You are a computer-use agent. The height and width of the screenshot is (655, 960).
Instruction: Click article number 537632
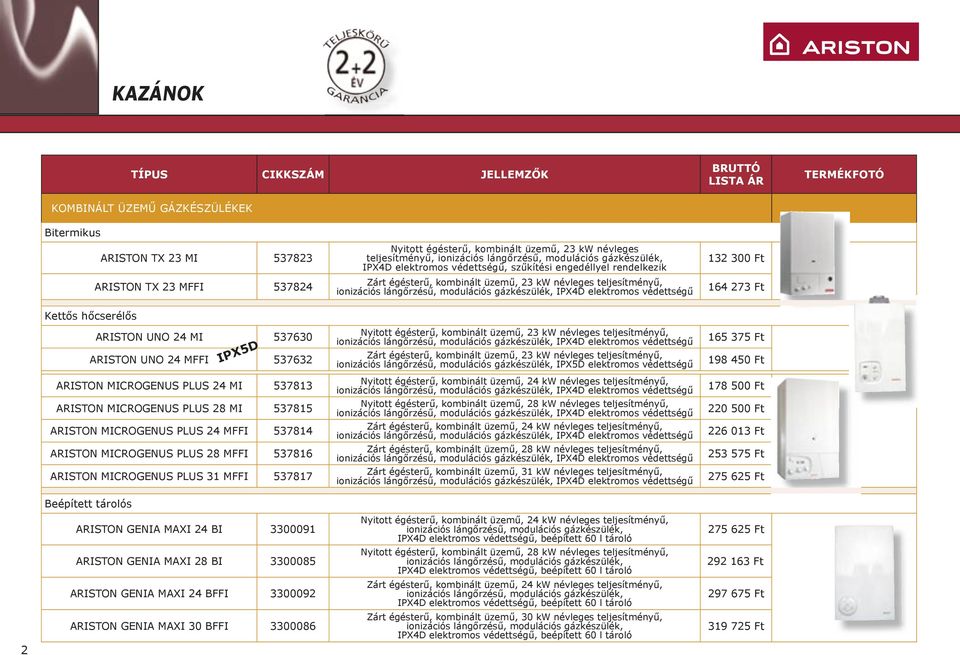pyautogui.click(x=293, y=360)
